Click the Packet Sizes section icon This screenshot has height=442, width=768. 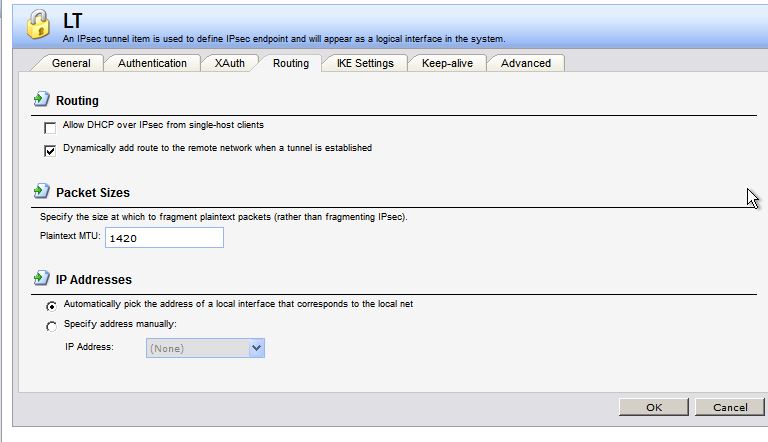[41, 191]
